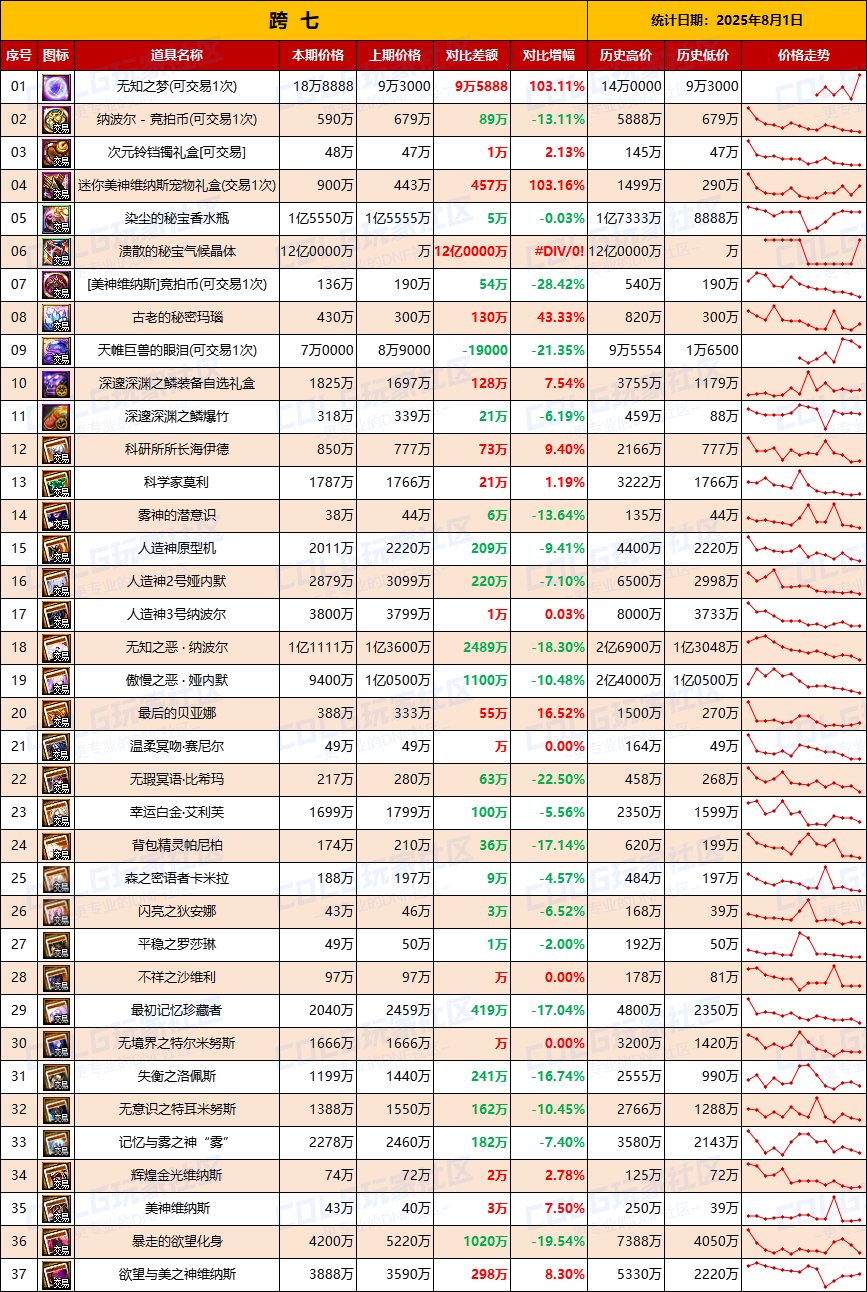Click the icon for [美神维纳斯]竞拍币
Screen dimensions: 867x1292
[56, 285]
